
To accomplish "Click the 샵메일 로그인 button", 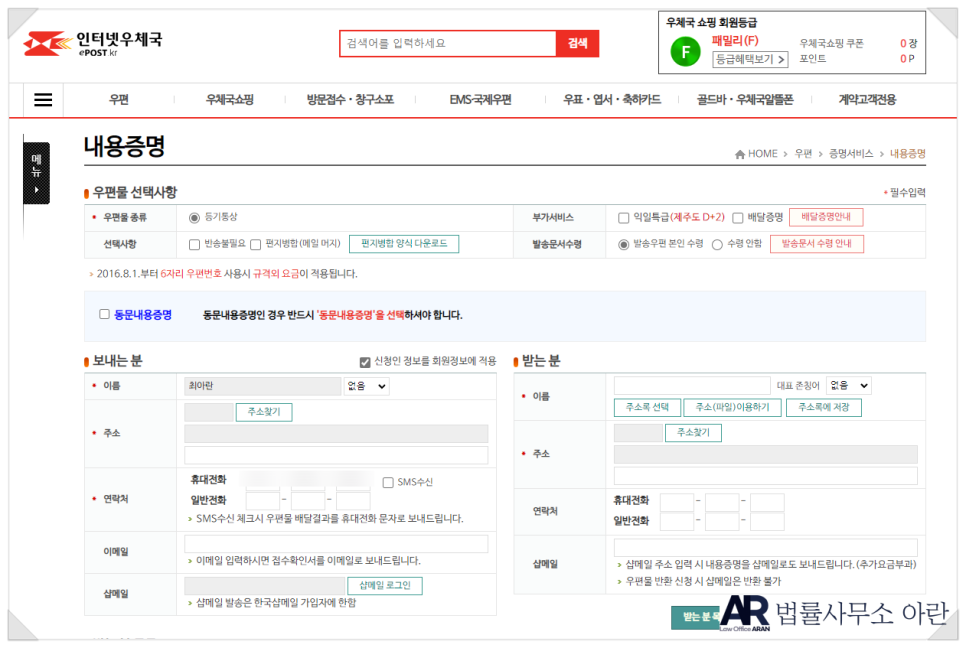I will [384, 586].
